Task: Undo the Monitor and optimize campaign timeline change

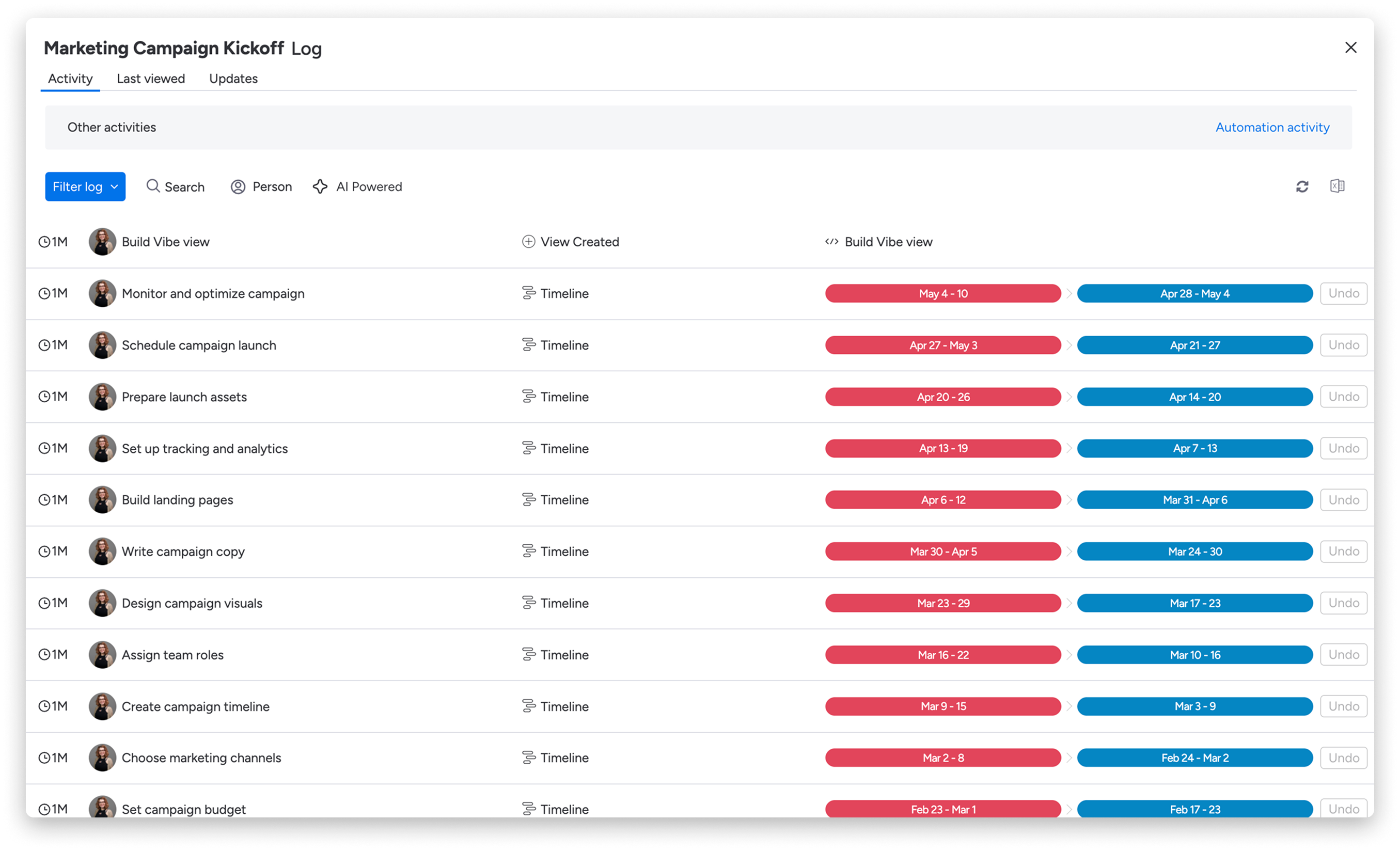Action: click(x=1343, y=293)
